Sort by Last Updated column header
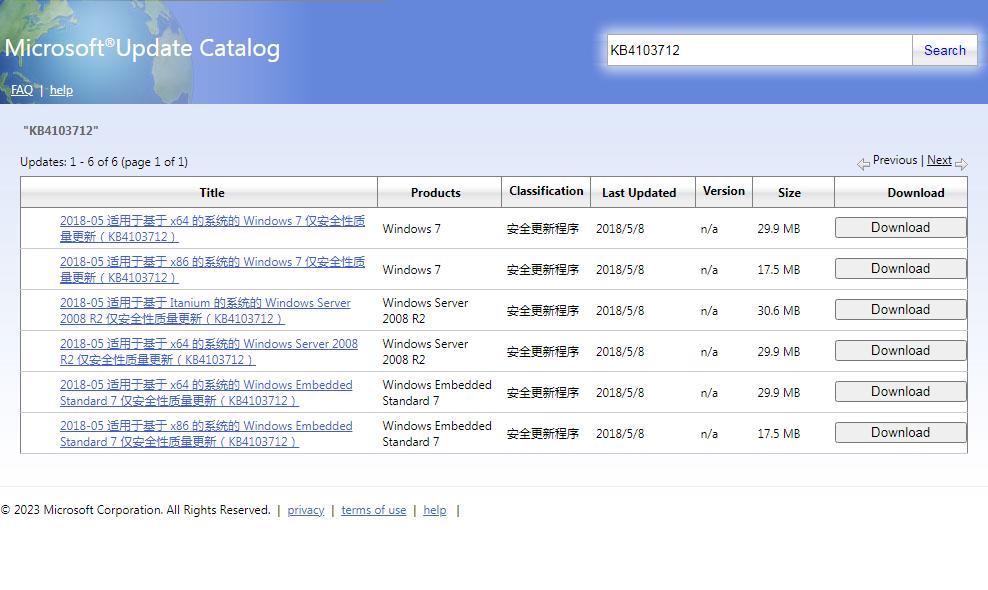Screen dimensions: 988x590 (x=639, y=193)
